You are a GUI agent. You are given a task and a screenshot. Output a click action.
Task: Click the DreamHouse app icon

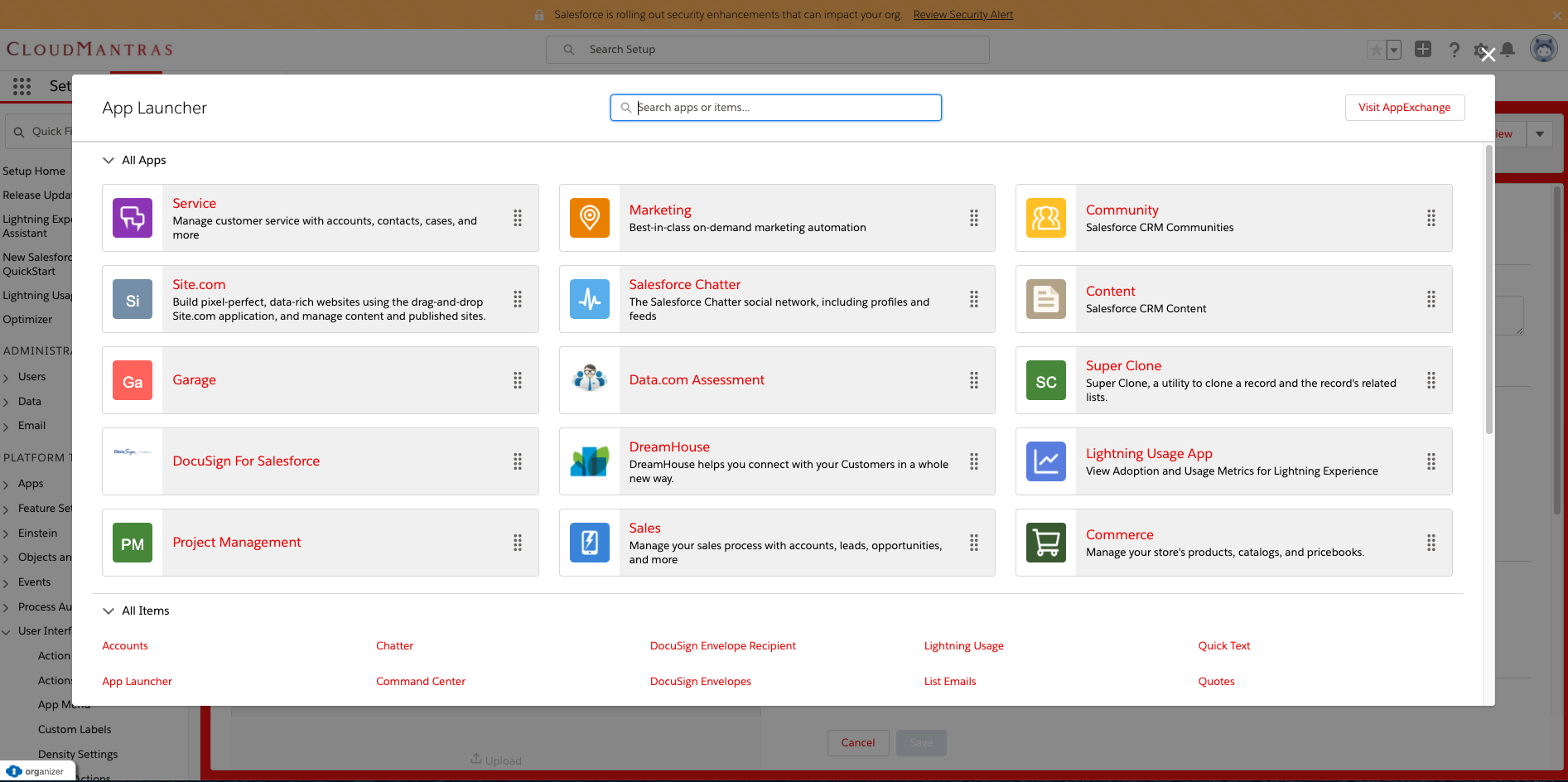589,461
